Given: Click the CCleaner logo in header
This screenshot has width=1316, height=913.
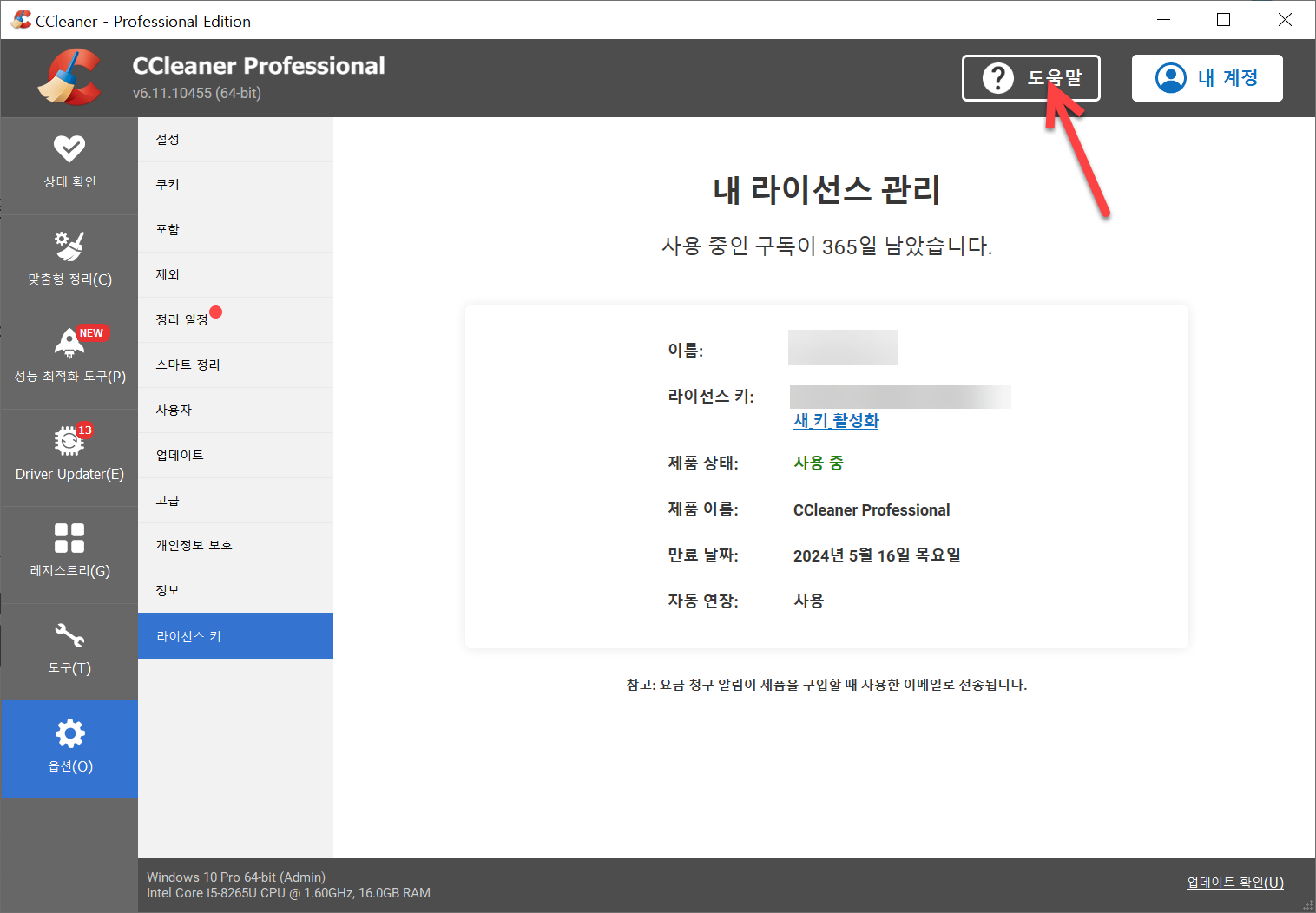Looking at the screenshot, I should click(69, 77).
